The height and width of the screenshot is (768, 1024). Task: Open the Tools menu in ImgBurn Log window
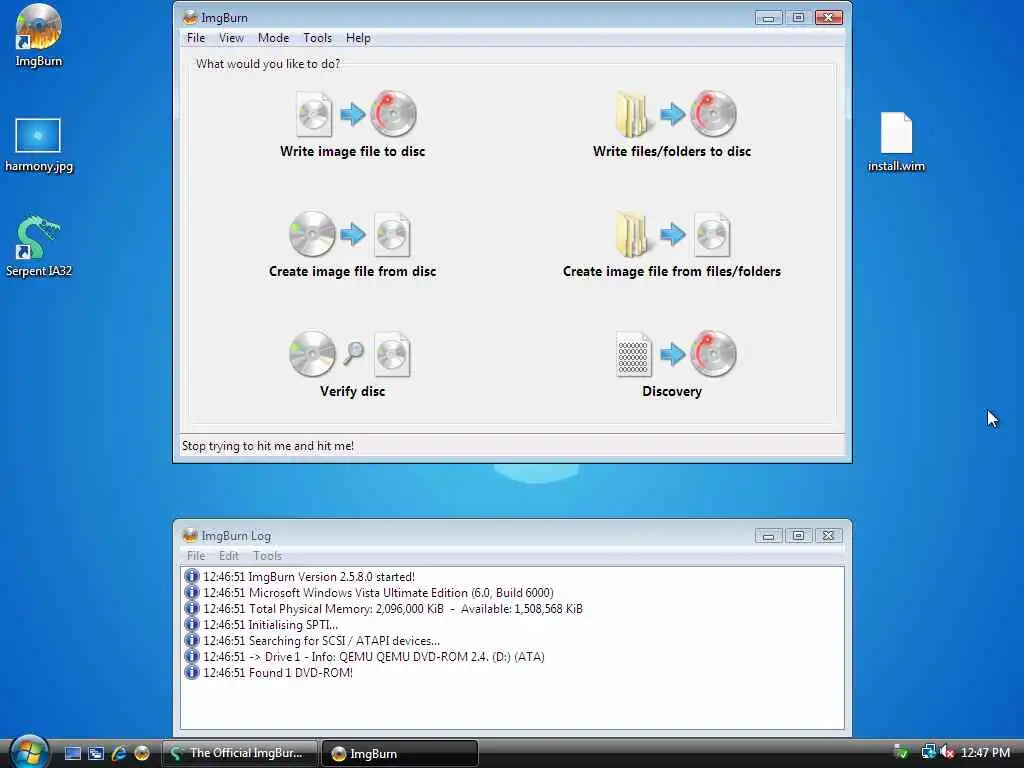pyautogui.click(x=267, y=556)
